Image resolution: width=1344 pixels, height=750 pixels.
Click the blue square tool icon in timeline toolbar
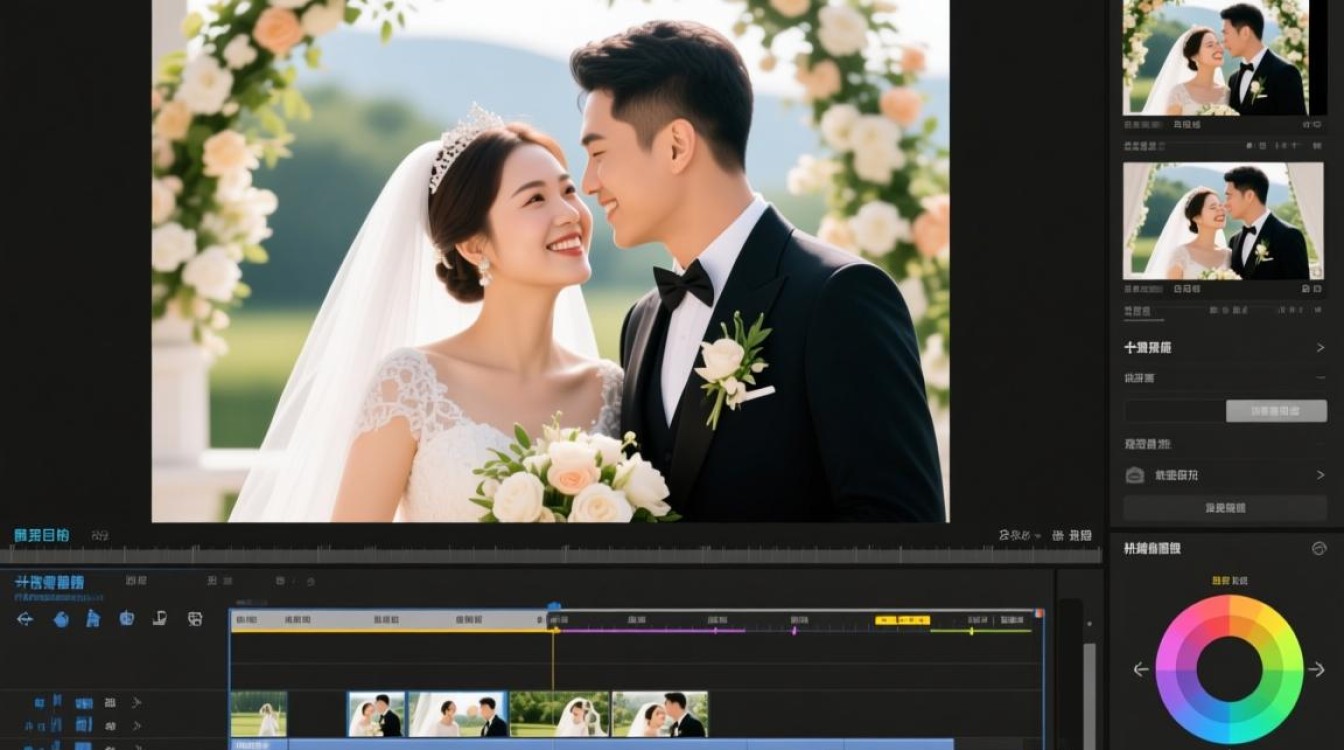tap(127, 618)
